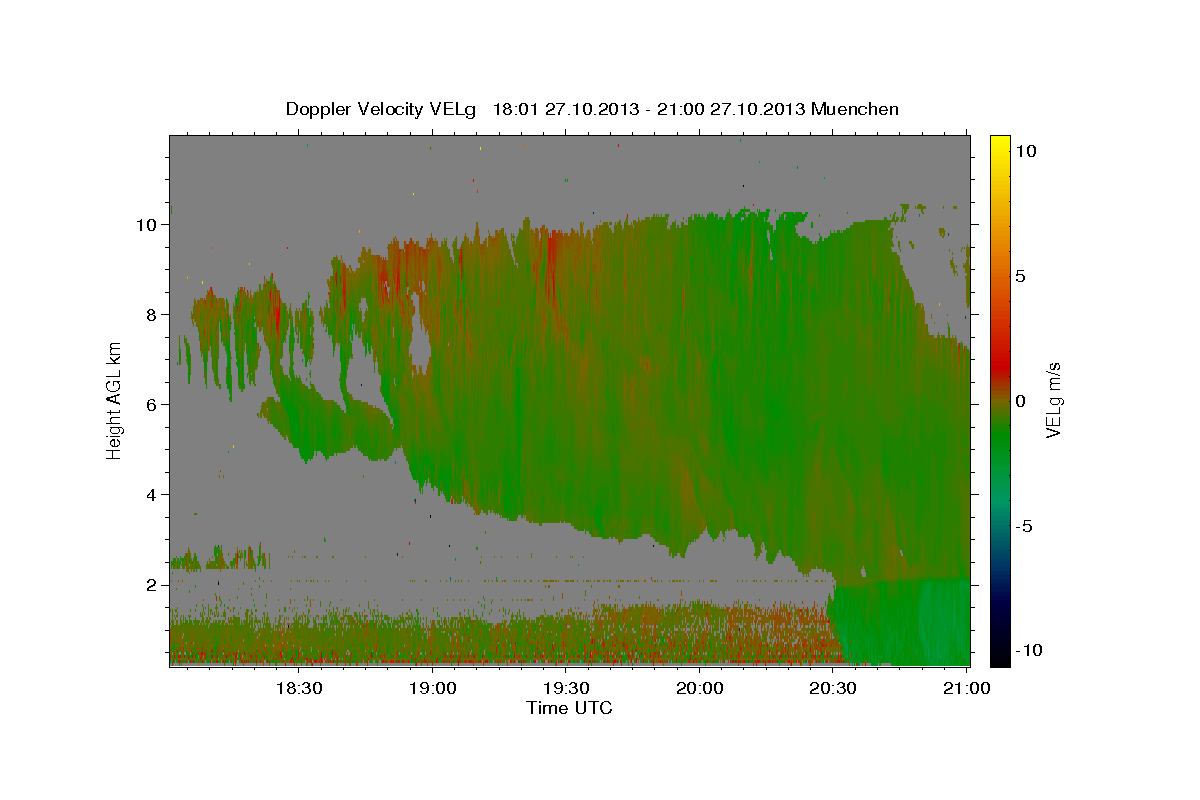Click the '20:30' time axis label
The height and width of the screenshot is (800, 1200).
click(833, 688)
